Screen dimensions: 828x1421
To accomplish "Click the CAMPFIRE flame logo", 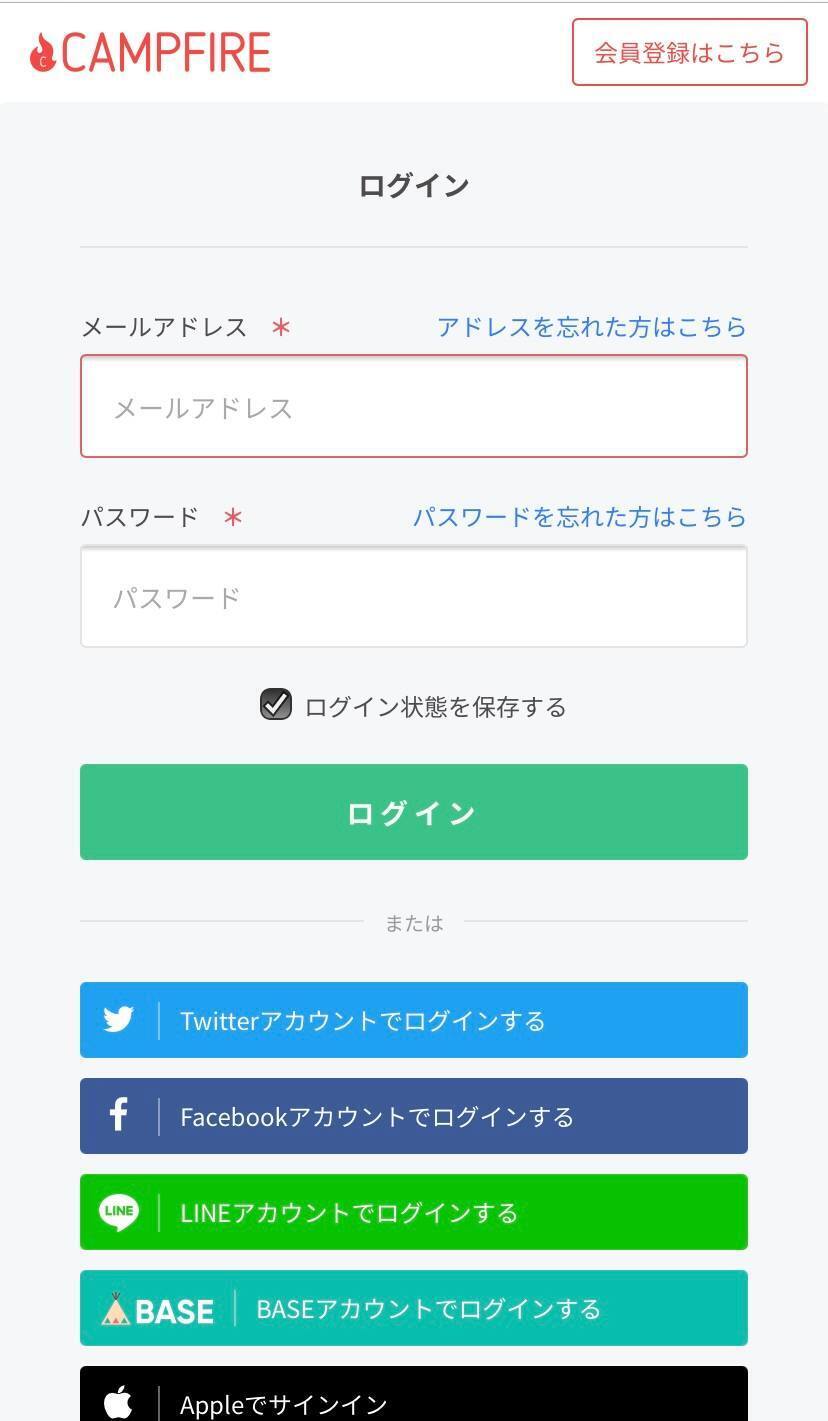I will point(43,53).
